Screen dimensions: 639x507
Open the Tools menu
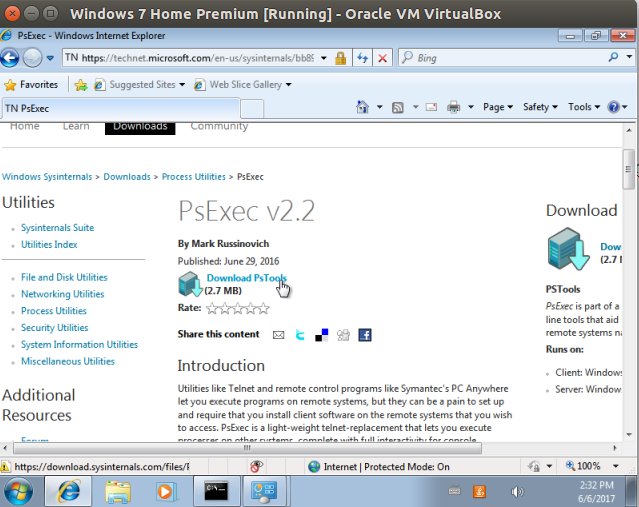coord(584,107)
